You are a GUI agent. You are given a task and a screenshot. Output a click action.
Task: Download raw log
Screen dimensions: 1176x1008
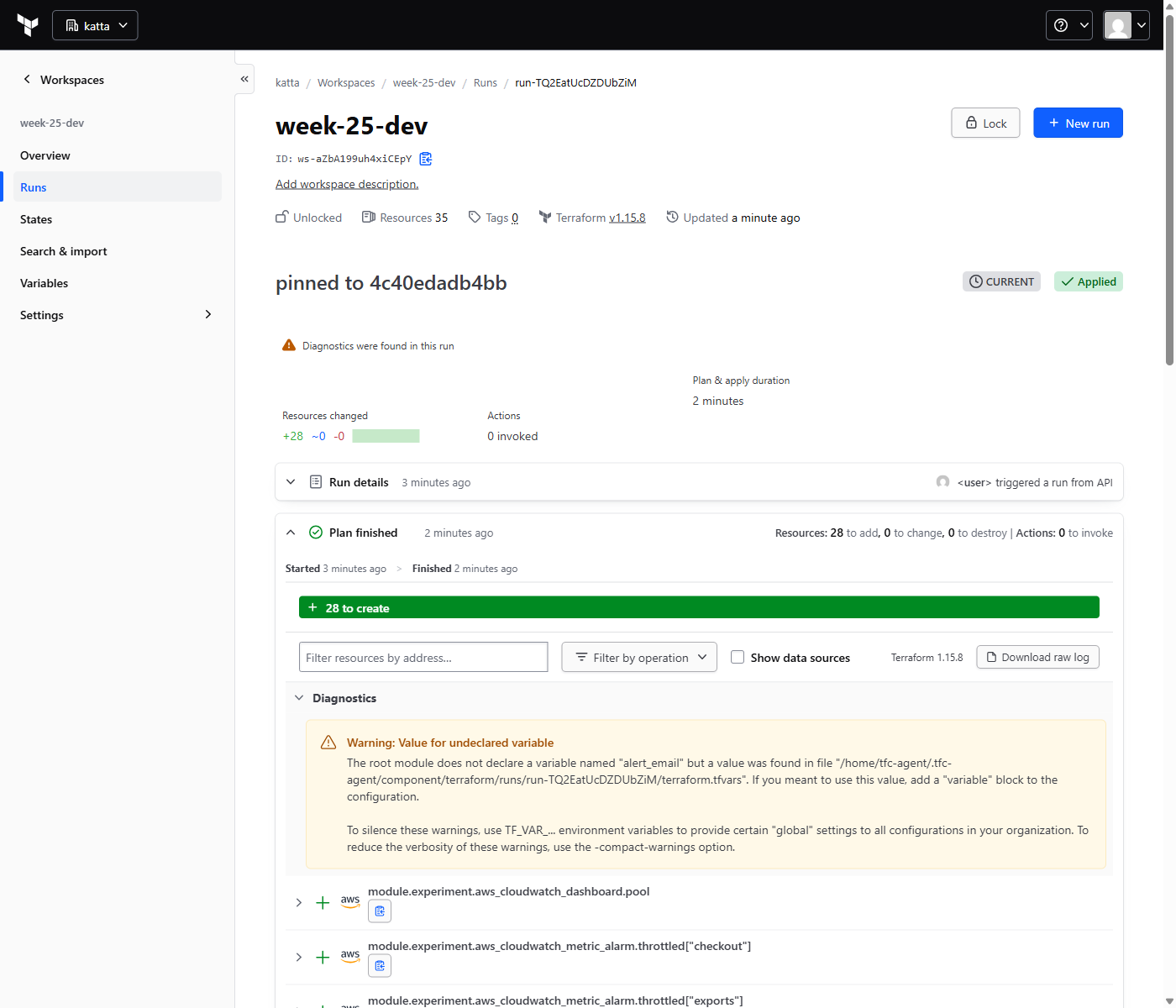click(x=1037, y=657)
